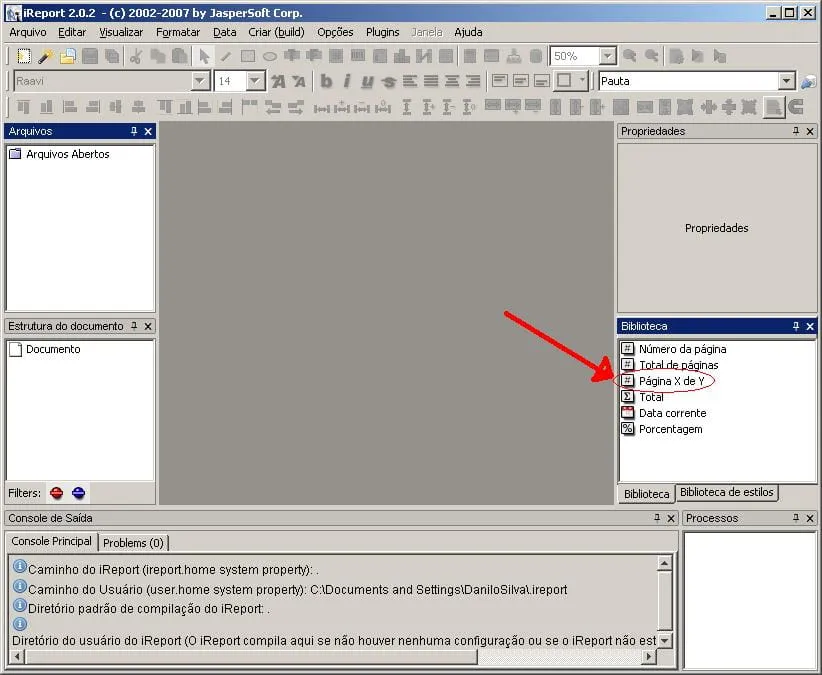This screenshot has height=675, width=822.
Task: Expand the Pauta style dropdown
Action: pyautogui.click(x=786, y=82)
